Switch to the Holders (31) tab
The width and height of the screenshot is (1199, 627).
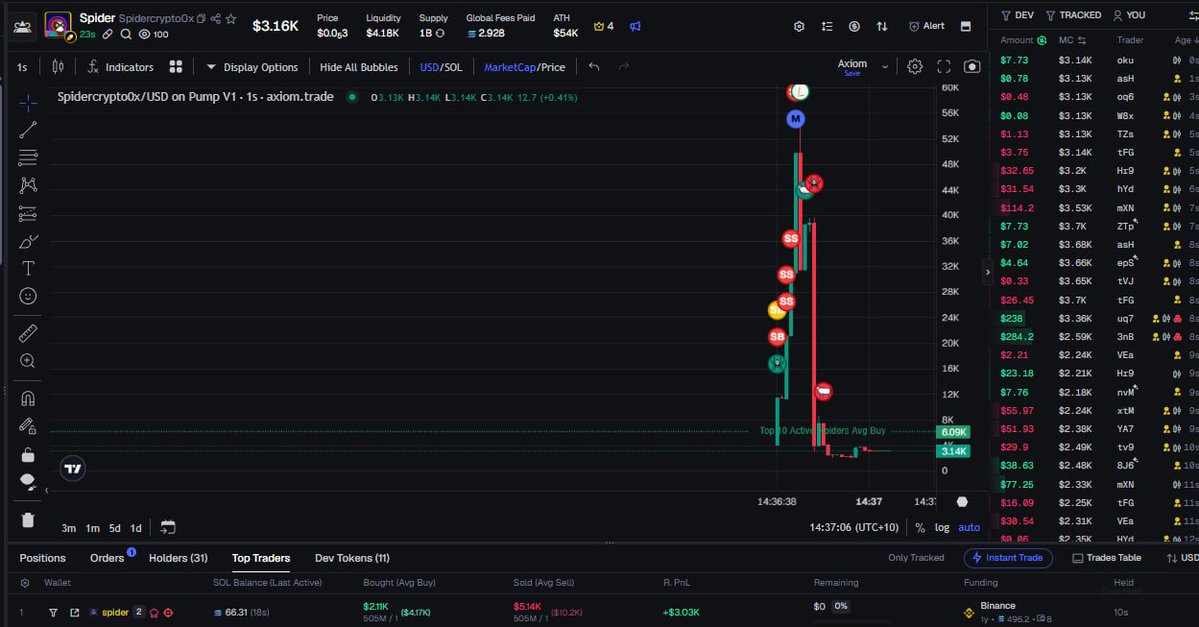pyautogui.click(x=178, y=558)
